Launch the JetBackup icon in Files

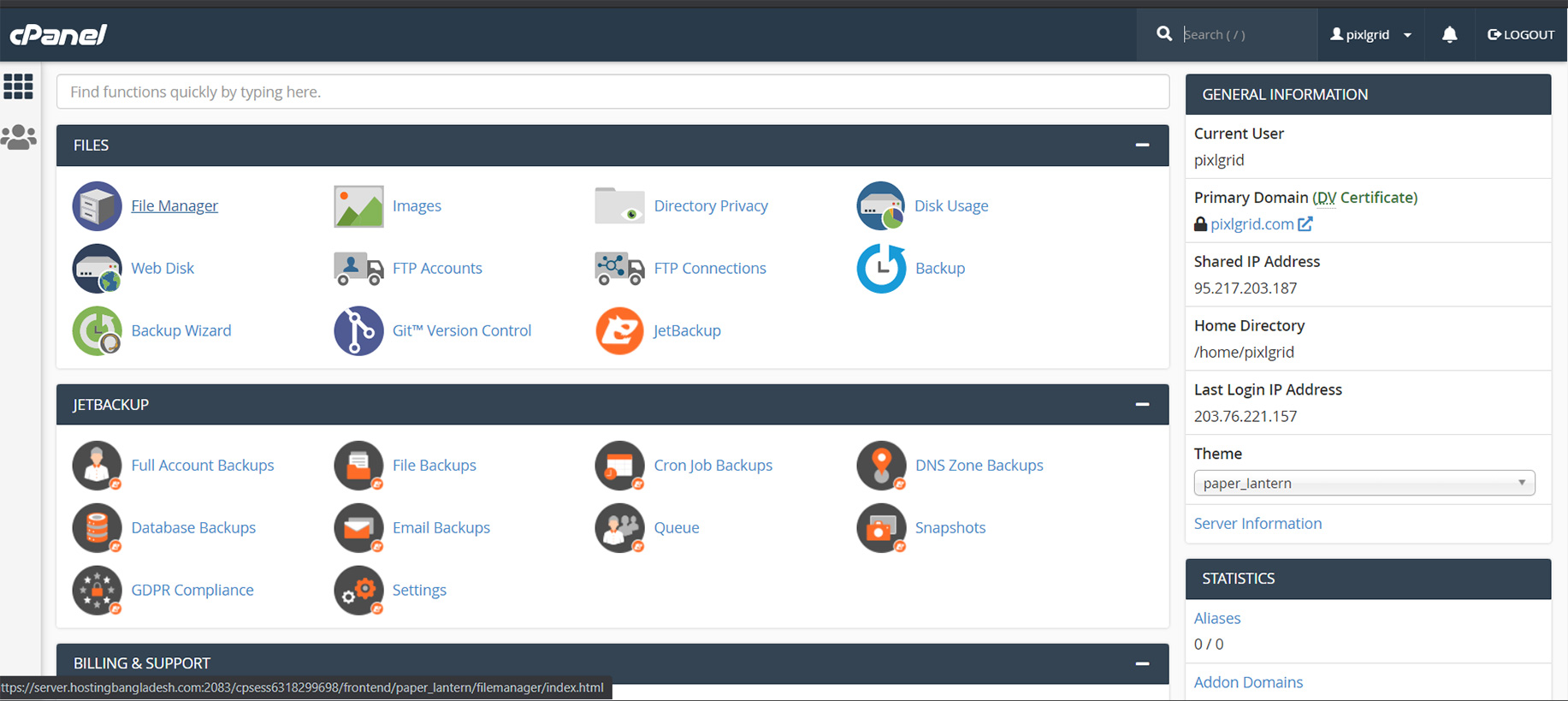[x=619, y=331]
